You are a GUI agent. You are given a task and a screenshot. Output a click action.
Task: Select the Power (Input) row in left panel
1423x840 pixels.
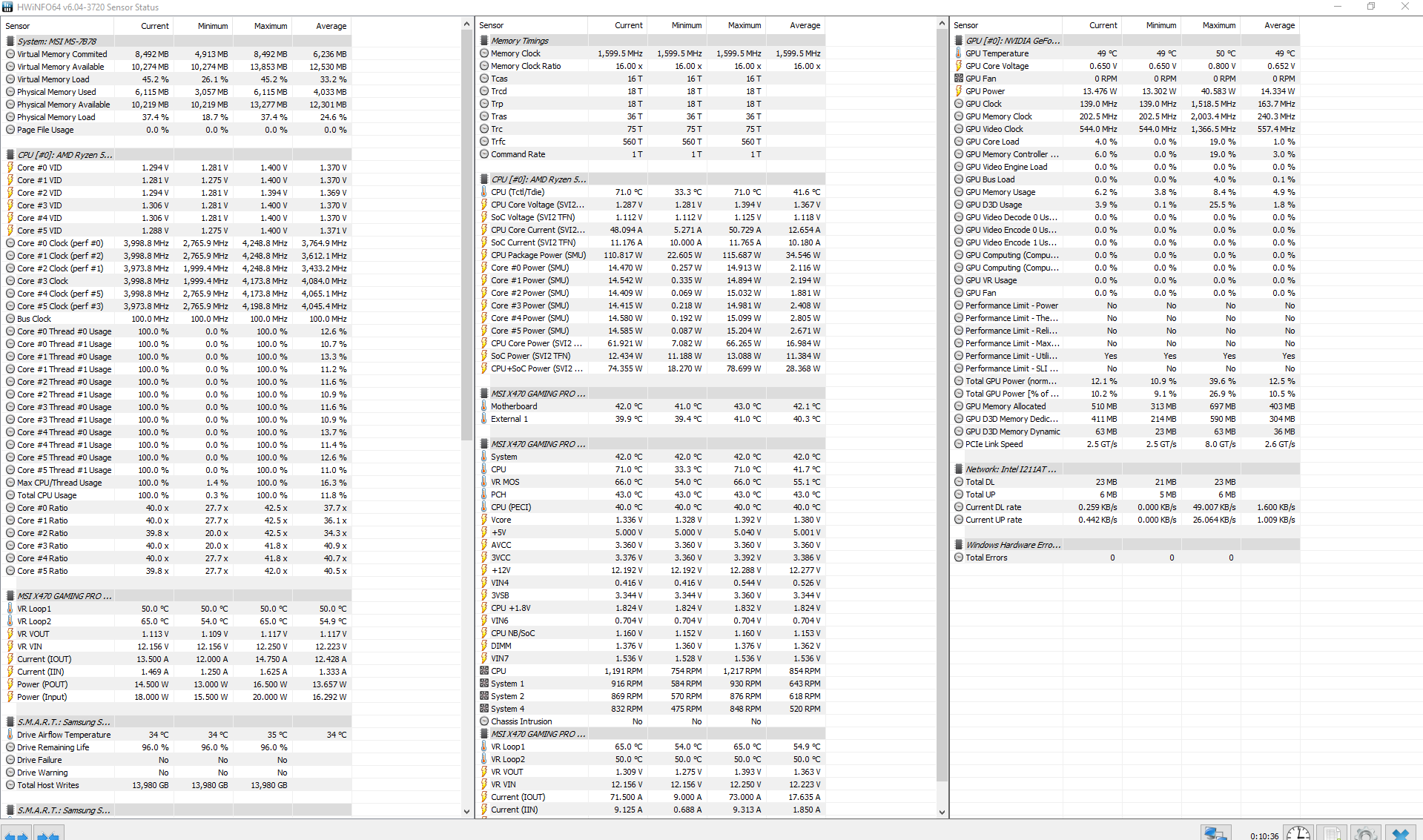pos(176,697)
